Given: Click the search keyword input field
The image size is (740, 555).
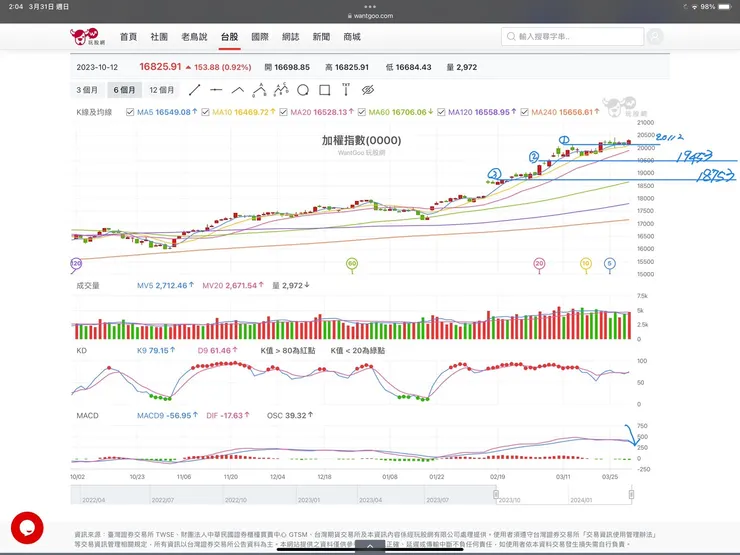Looking at the screenshot, I should point(572,36).
